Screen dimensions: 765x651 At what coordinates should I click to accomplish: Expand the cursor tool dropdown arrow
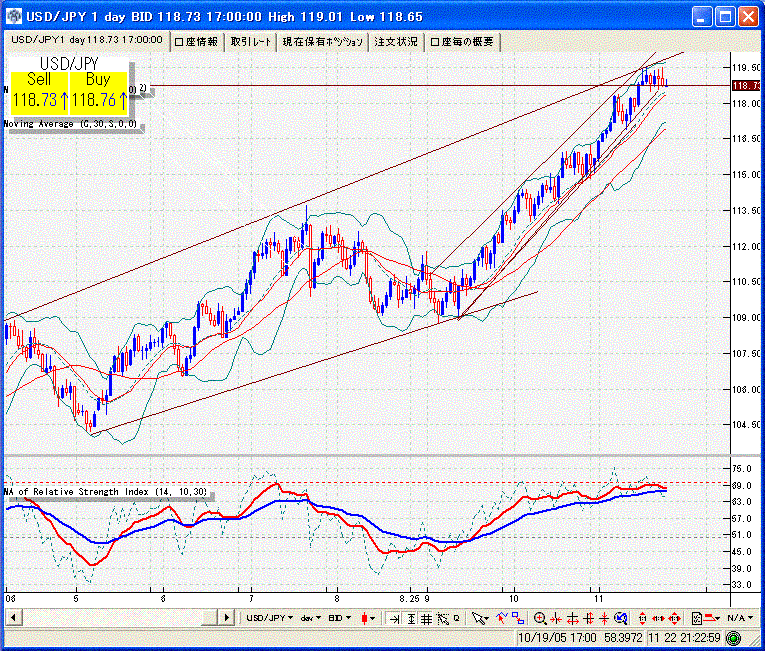tap(487, 619)
